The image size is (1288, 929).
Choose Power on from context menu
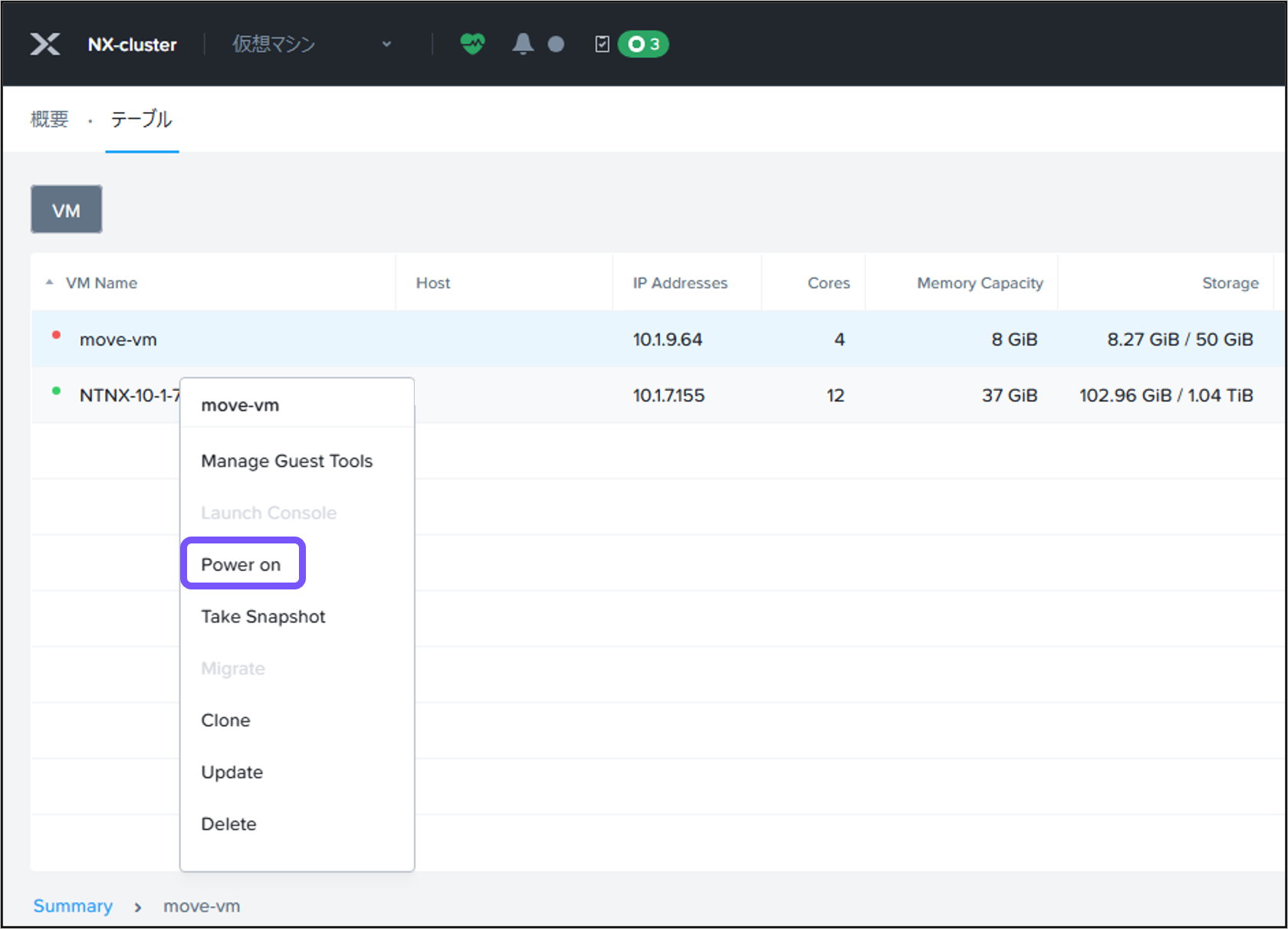pos(242,565)
